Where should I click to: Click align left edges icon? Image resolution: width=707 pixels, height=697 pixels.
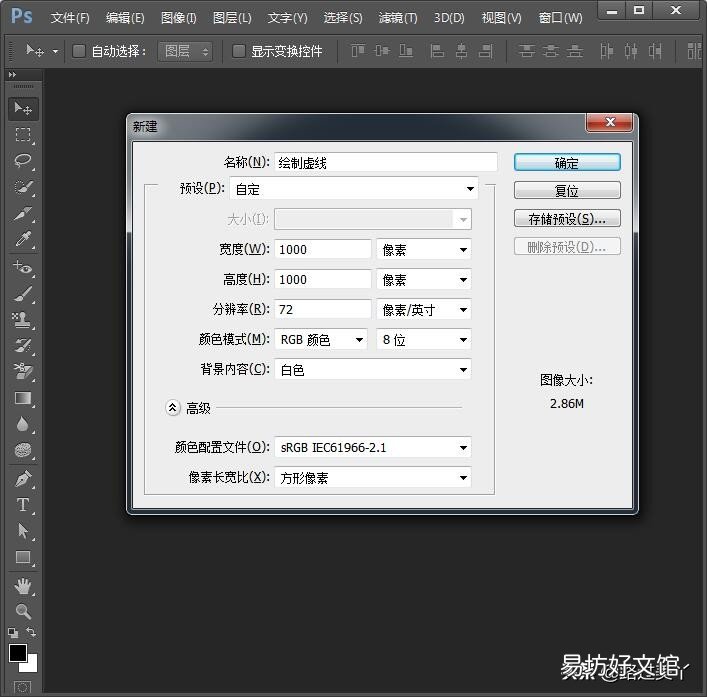(437, 51)
